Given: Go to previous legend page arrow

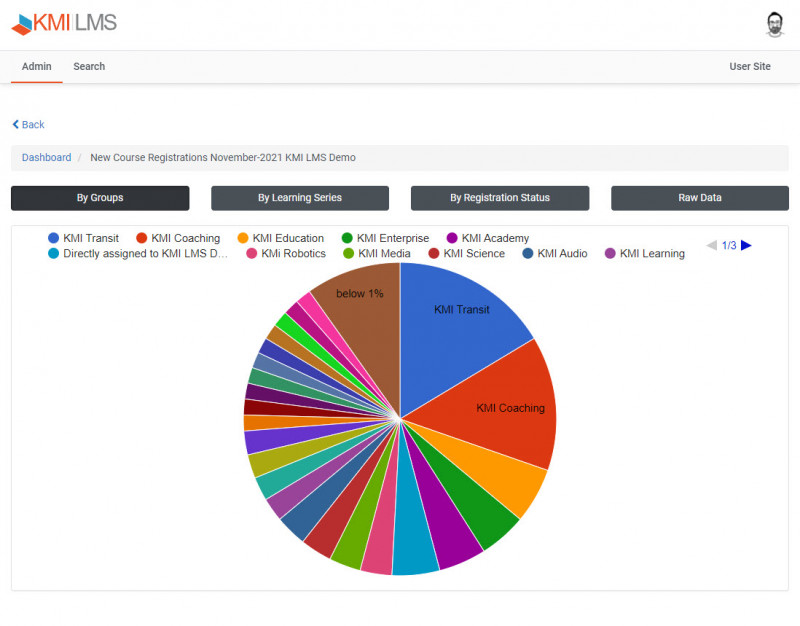Looking at the screenshot, I should tap(712, 245).
